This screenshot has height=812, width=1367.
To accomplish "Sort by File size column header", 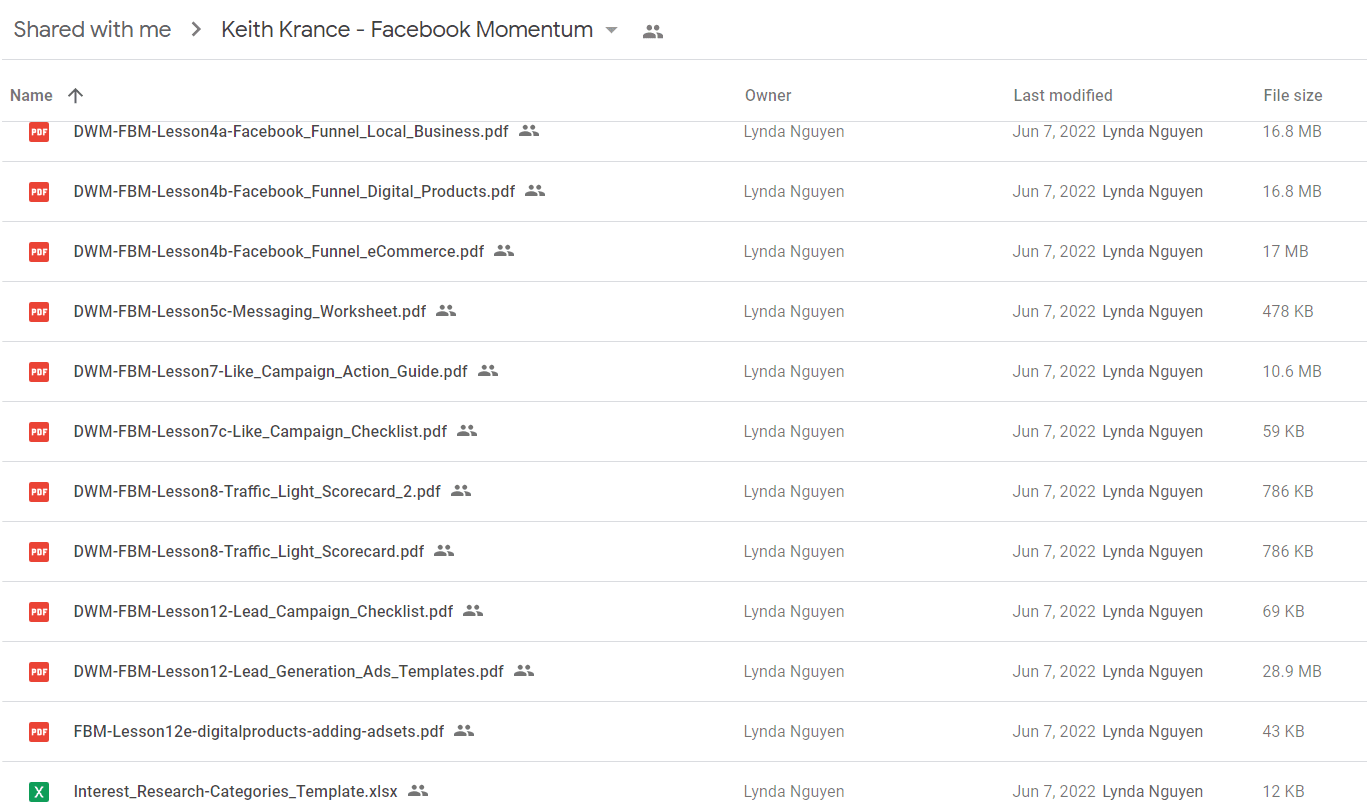I will 1293,95.
